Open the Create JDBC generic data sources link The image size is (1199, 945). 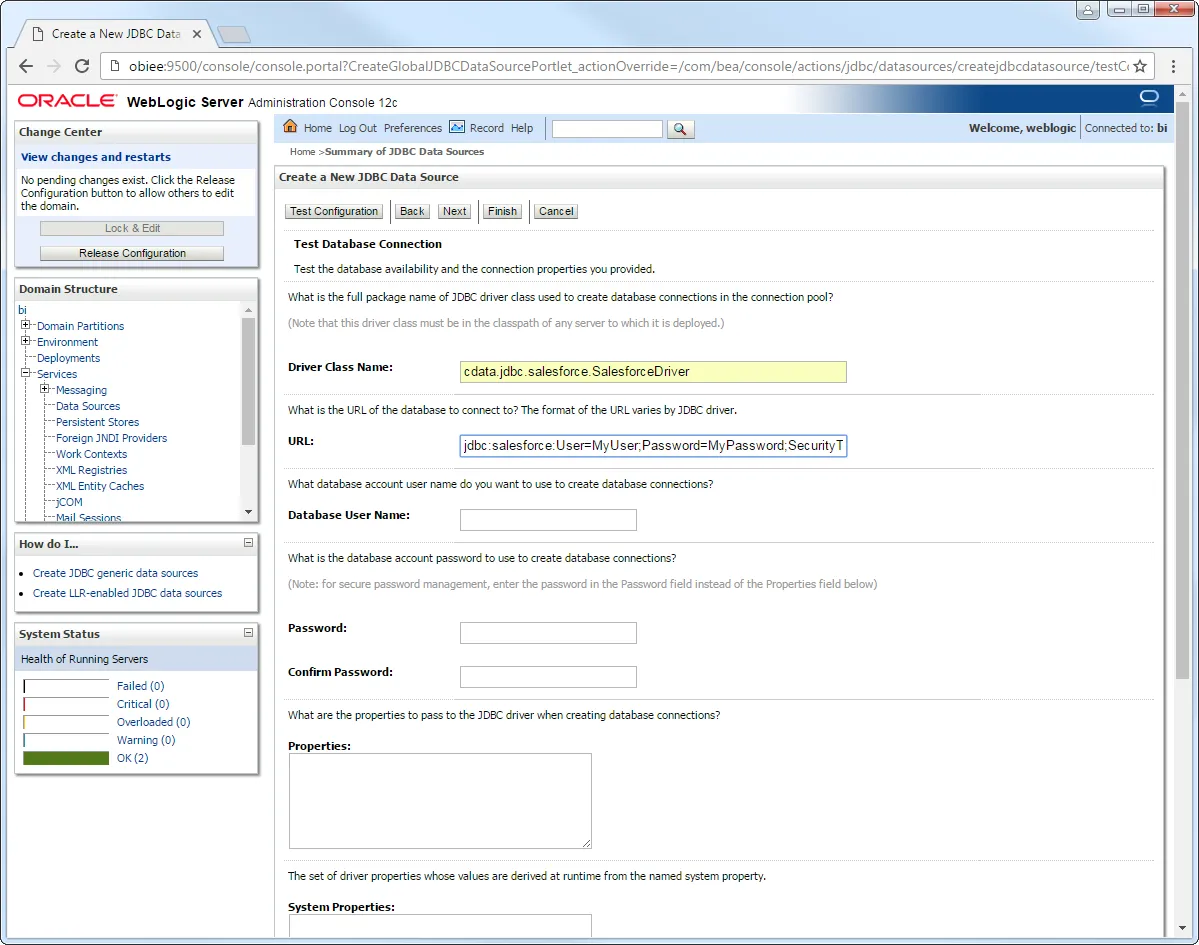[113, 572]
